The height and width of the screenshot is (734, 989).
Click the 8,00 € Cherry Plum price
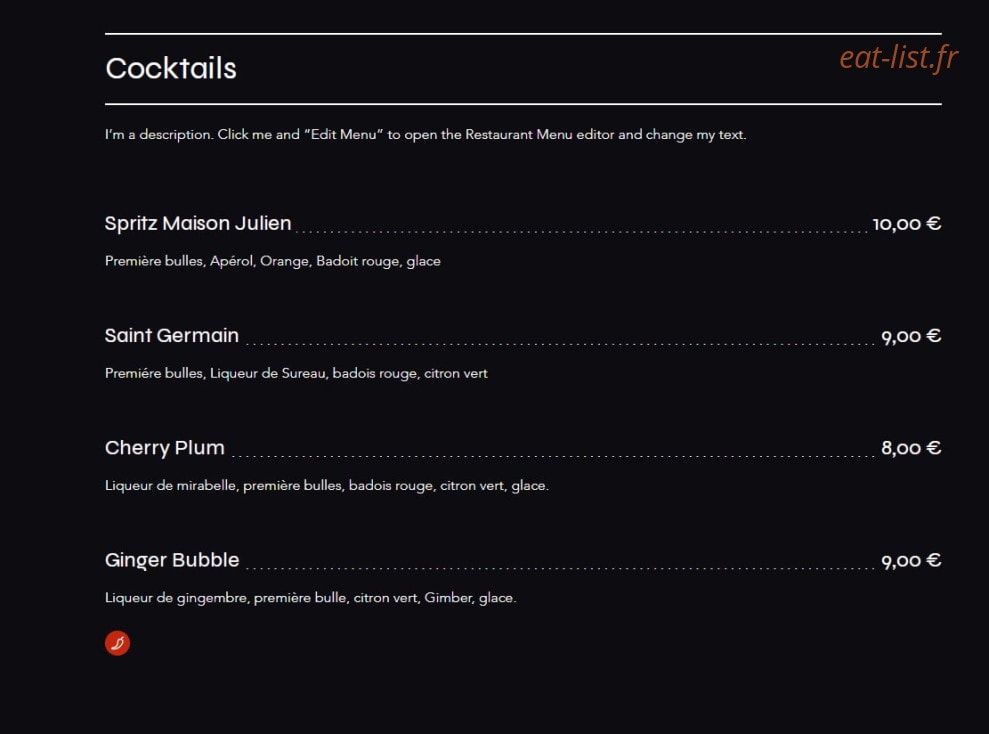point(911,448)
